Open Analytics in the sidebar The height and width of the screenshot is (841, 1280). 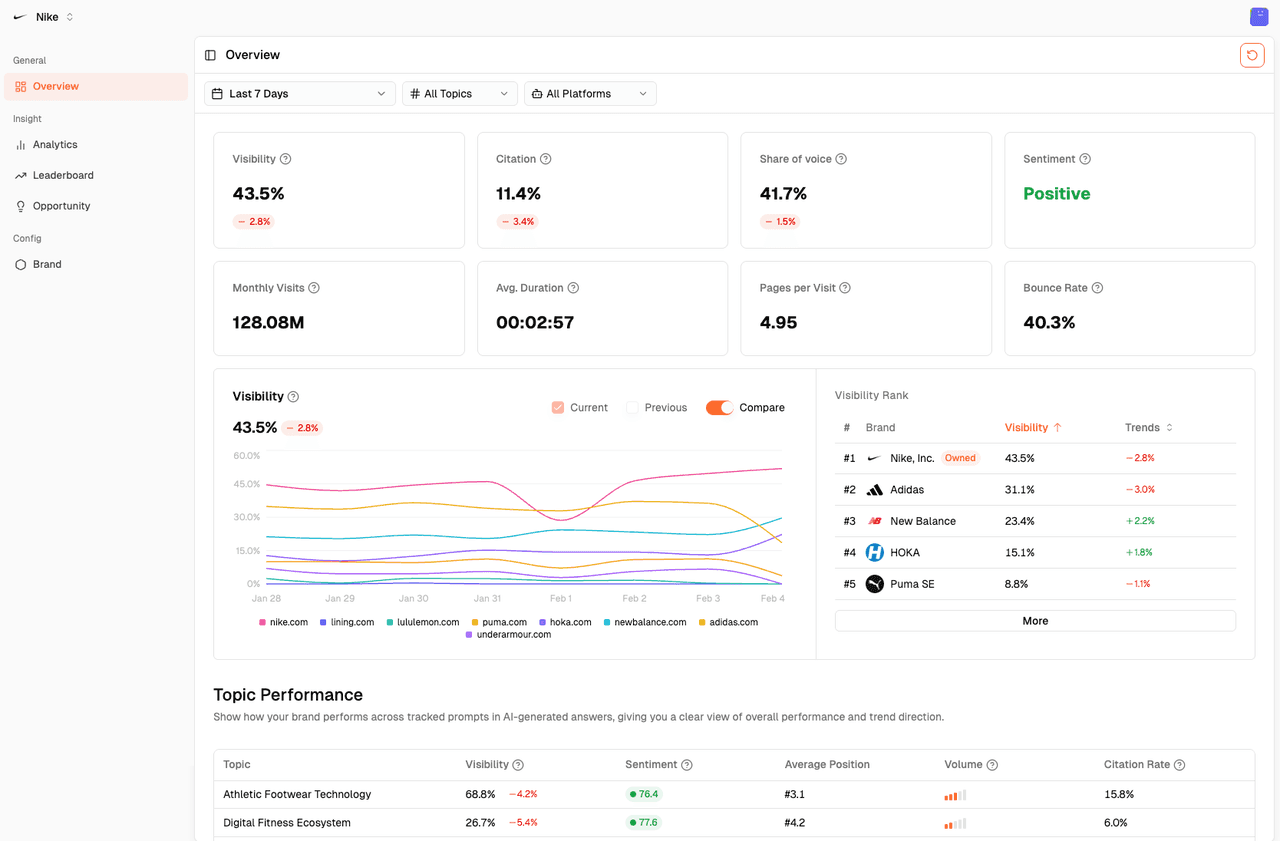tap(96, 145)
